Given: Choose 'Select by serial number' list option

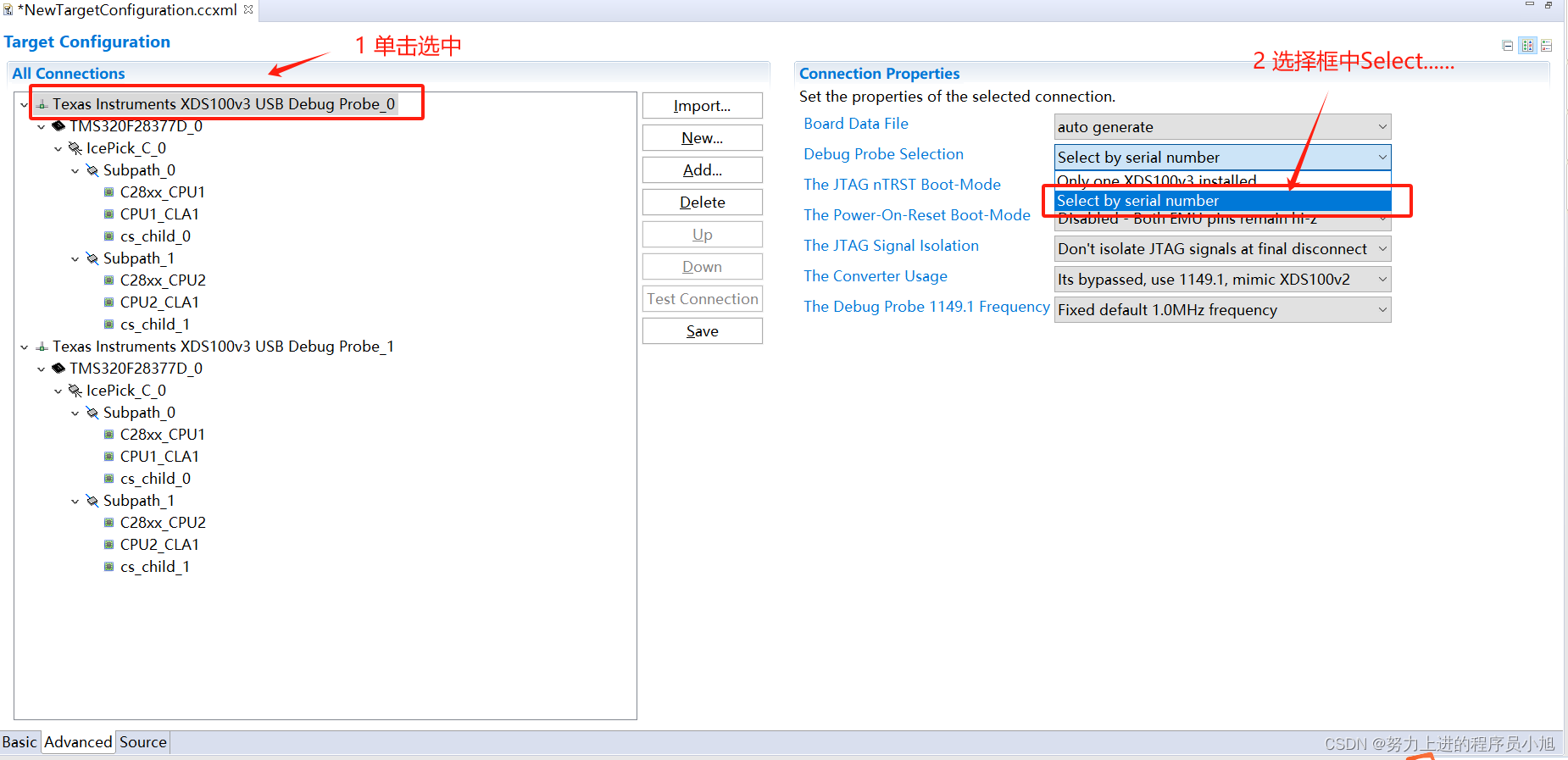Looking at the screenshot, I should click(1222, 201).
